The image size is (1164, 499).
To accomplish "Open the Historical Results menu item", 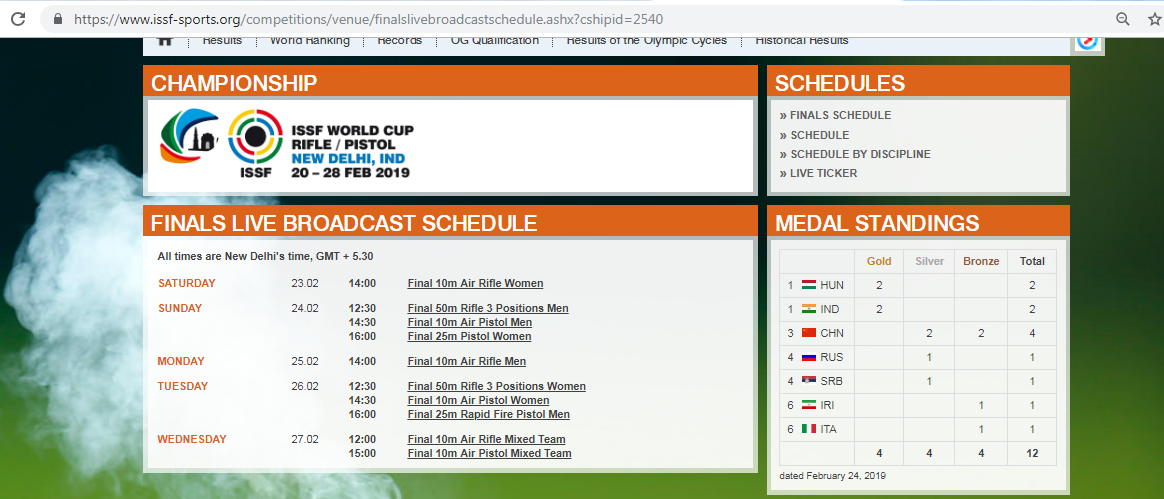I will 802,40.
